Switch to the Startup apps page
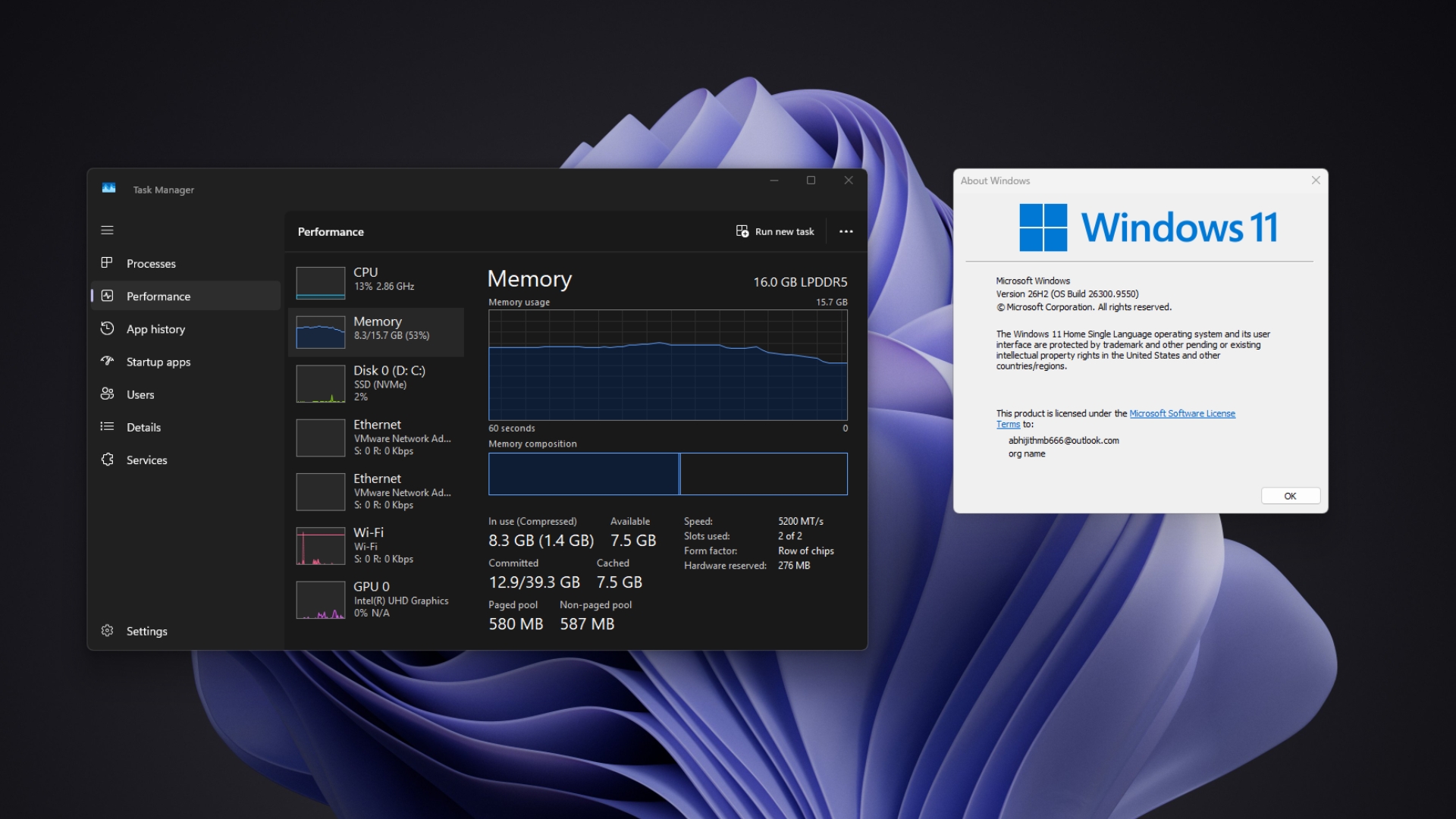This screenshot has width=1456, height=819. (x=186, y=362)
